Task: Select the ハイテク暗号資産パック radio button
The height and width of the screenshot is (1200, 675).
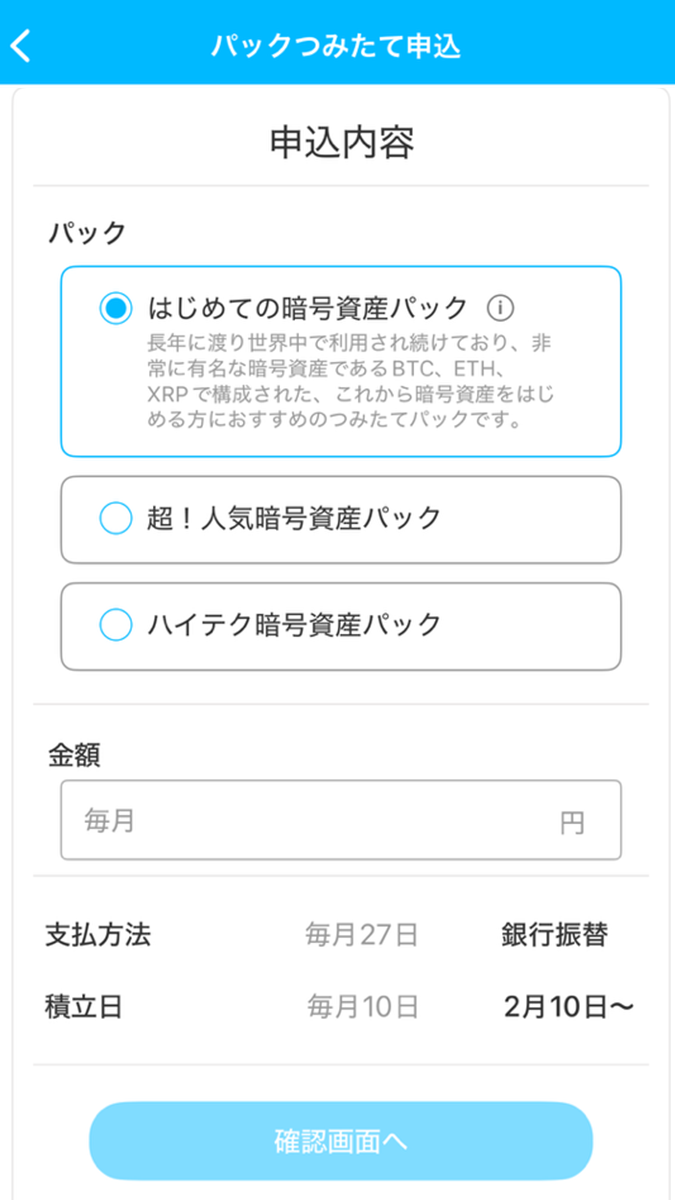Action: point(116,625)
